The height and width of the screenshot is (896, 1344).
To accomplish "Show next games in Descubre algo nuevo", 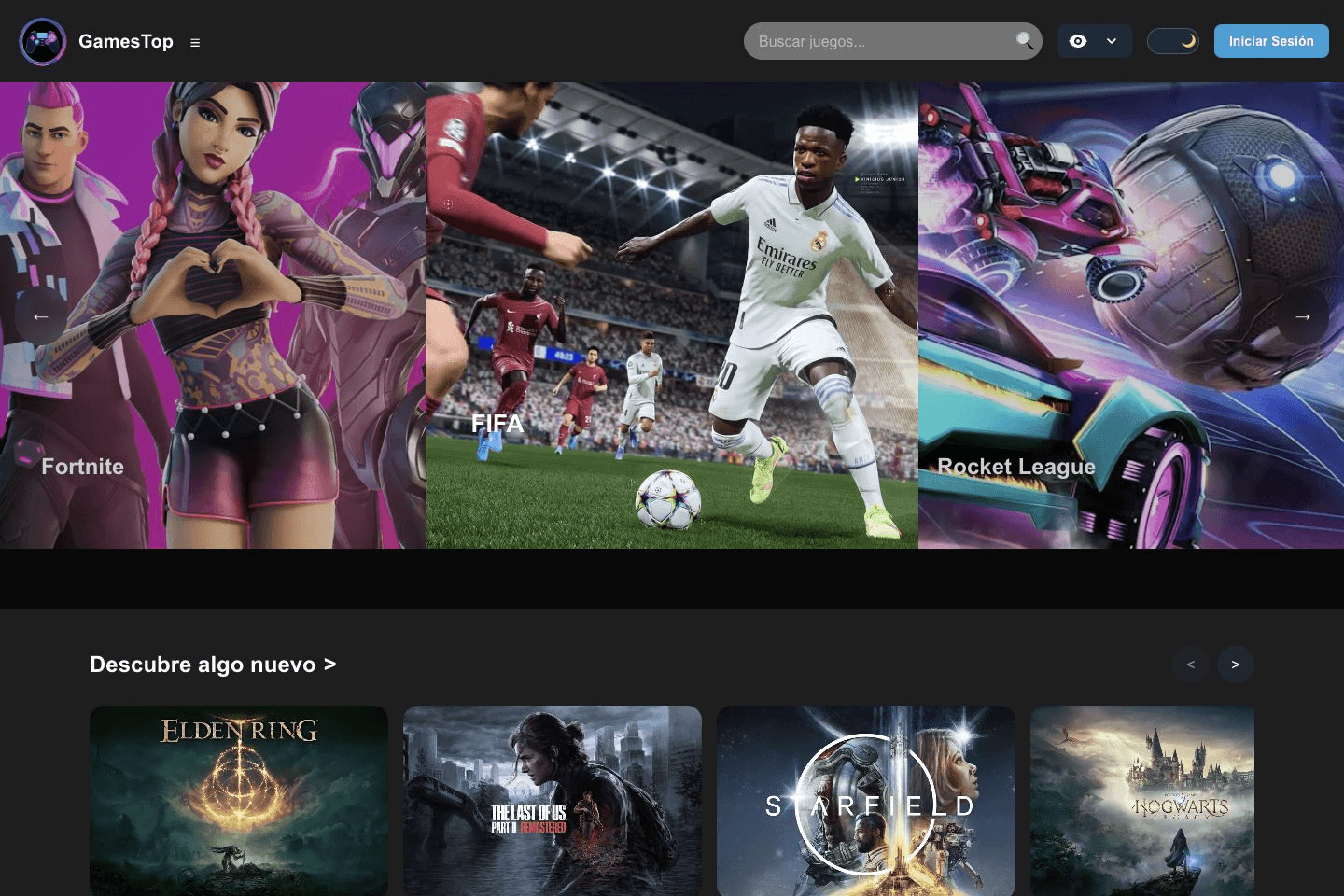I will tap(1236, 665).
